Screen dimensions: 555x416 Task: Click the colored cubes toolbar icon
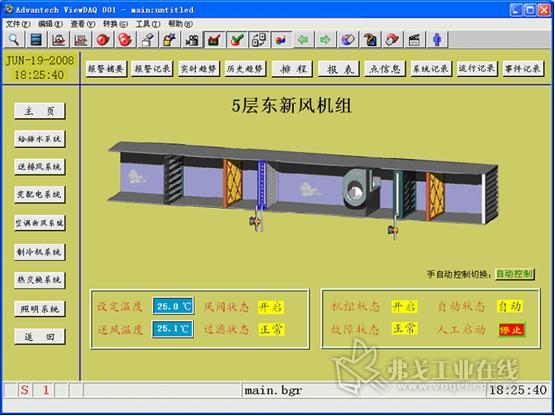coord(281,39)
